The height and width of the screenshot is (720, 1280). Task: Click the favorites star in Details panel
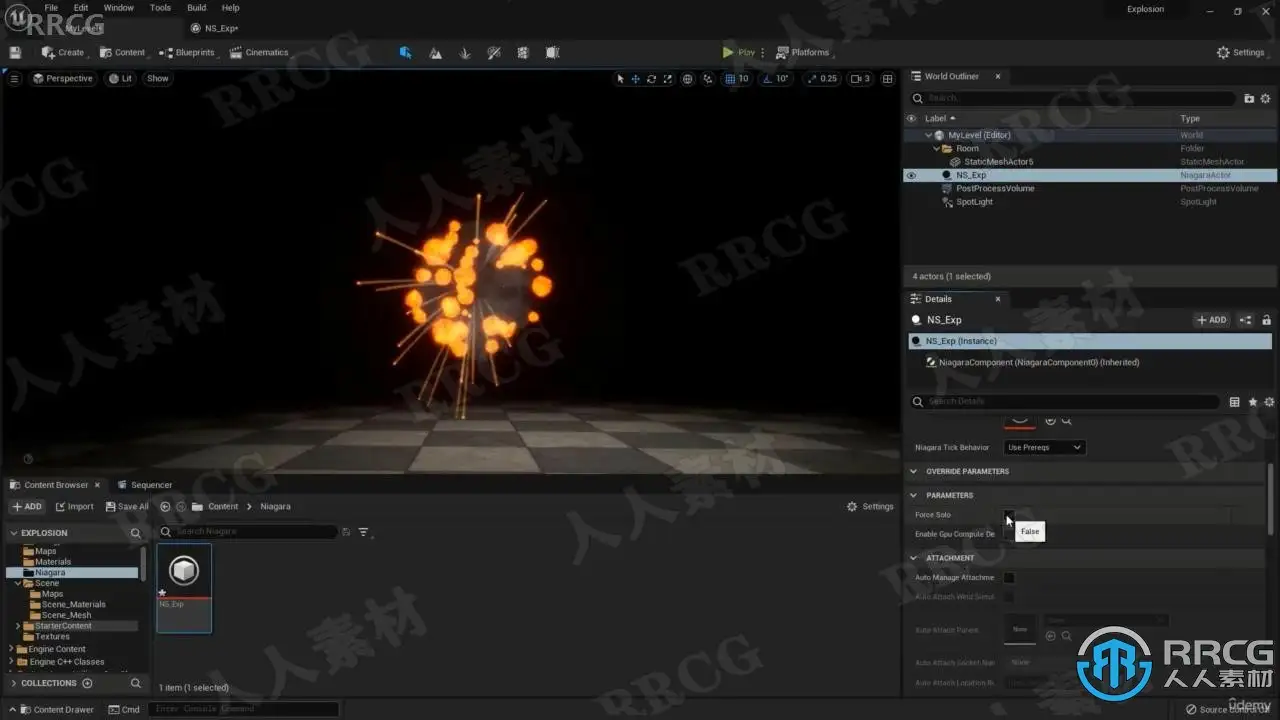1252,402
